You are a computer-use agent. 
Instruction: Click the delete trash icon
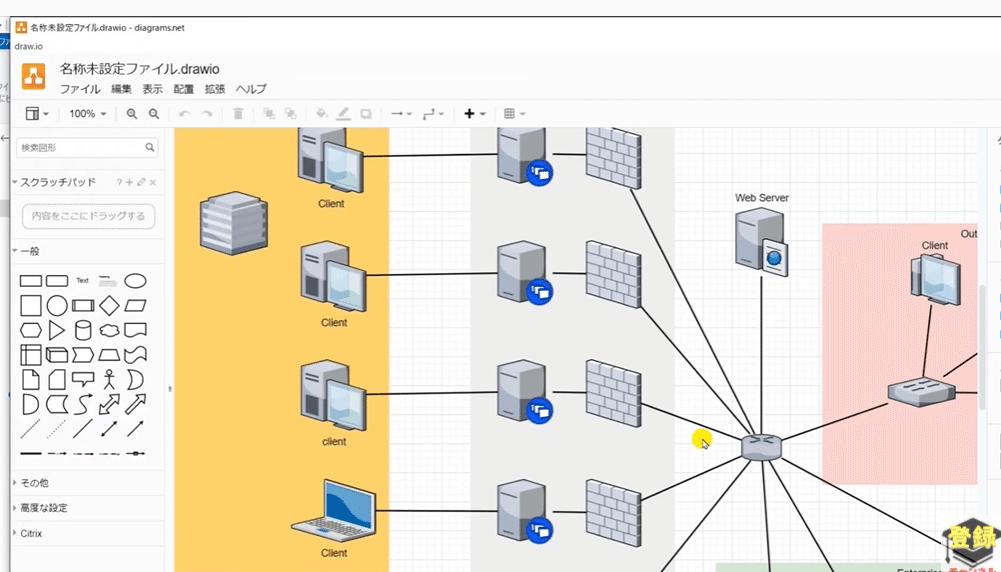[238, 114]
